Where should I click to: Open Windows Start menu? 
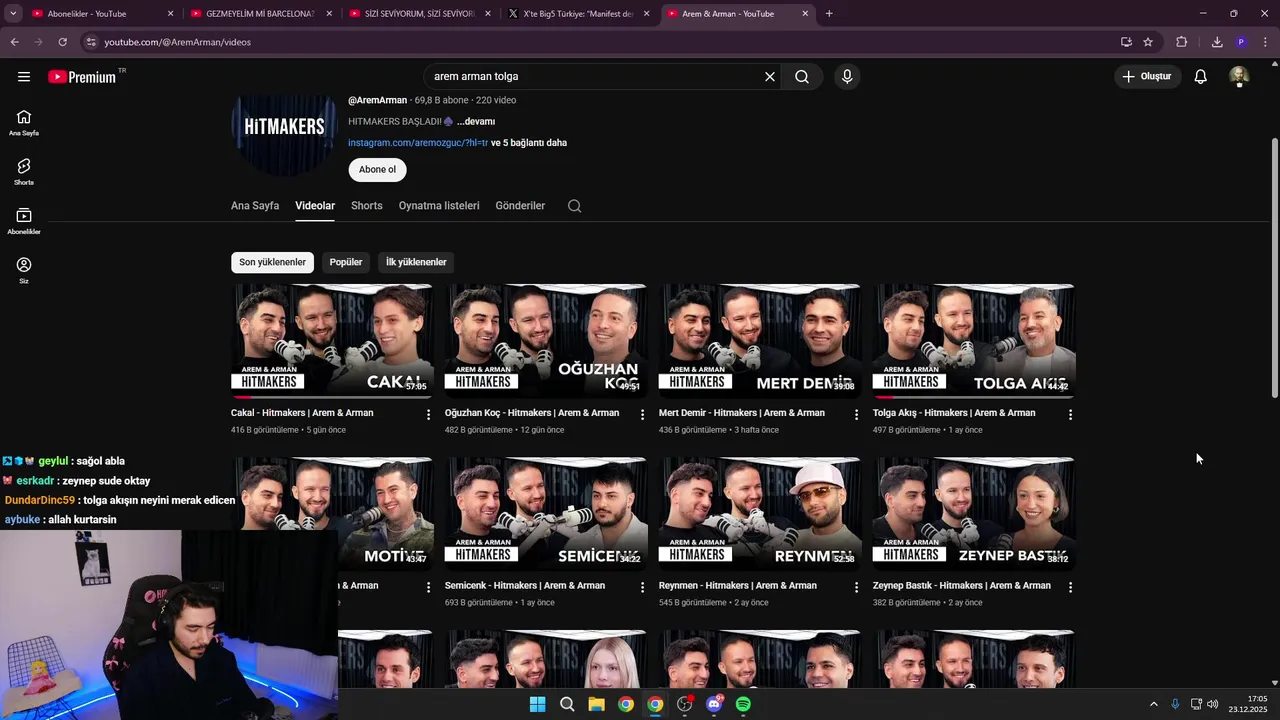pyautogui.click(x=537, y=704)
